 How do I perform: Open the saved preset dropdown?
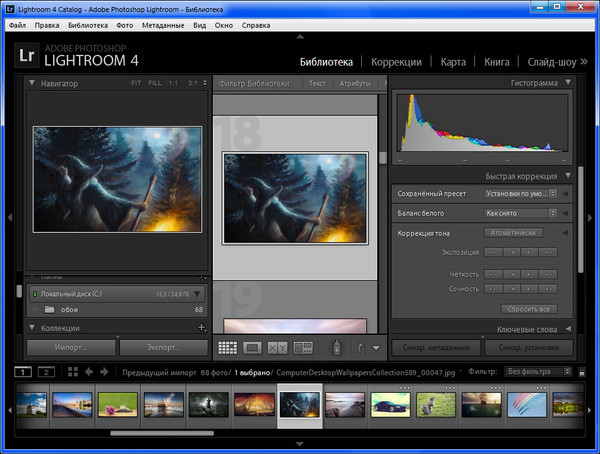(520, 194)
